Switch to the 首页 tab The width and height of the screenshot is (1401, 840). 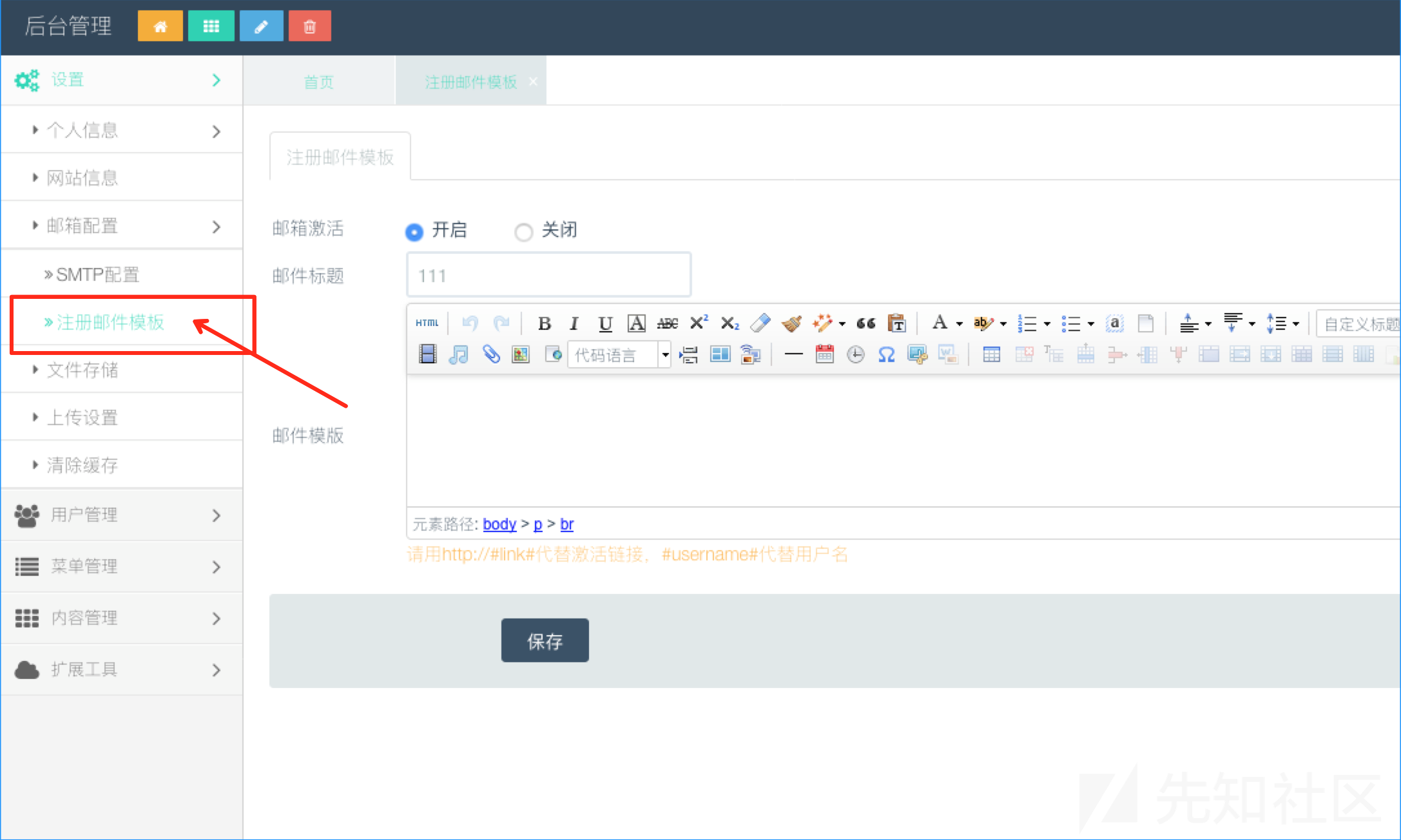[318, 82]
